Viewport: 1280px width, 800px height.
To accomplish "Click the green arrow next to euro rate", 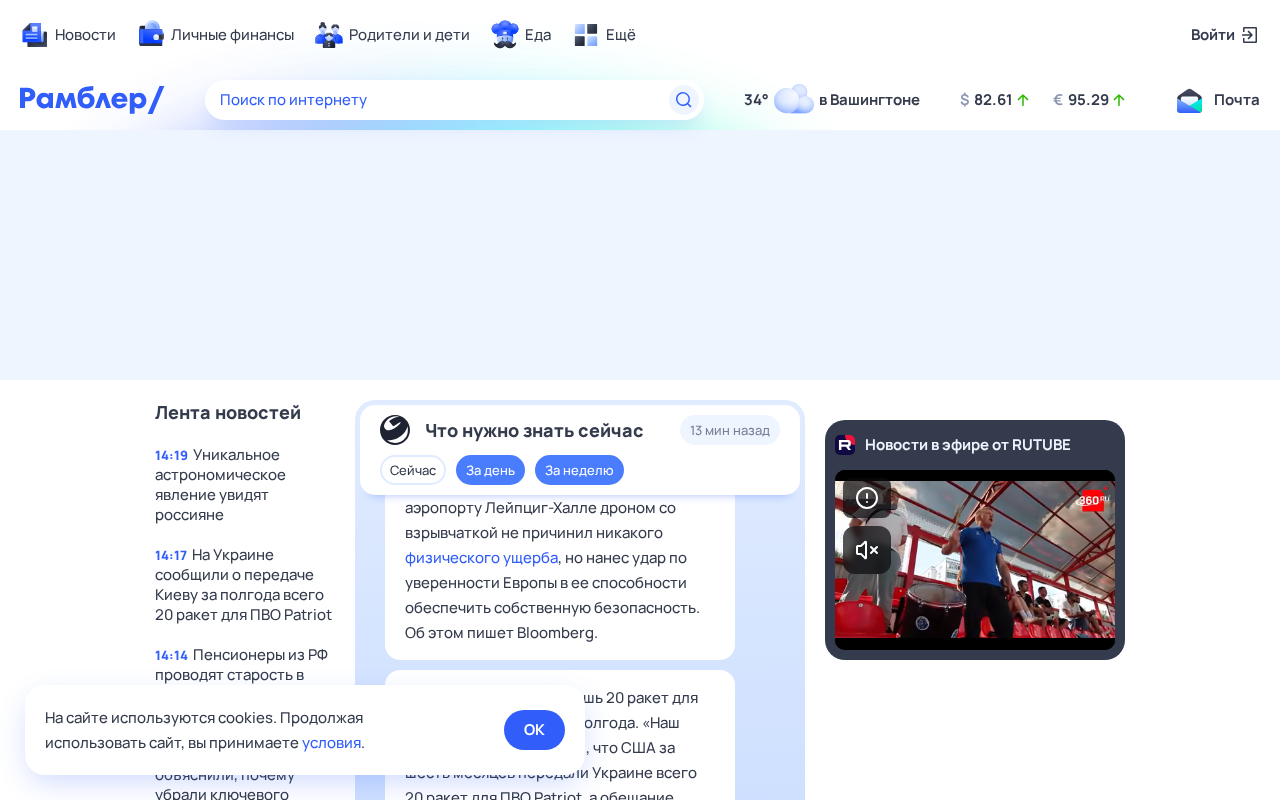I will click(1119, 100).
